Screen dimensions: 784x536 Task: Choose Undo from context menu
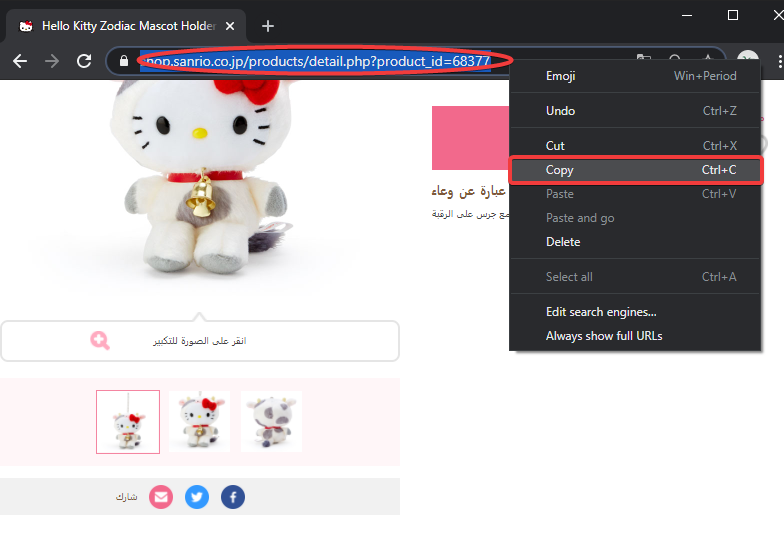coord(635,111)
